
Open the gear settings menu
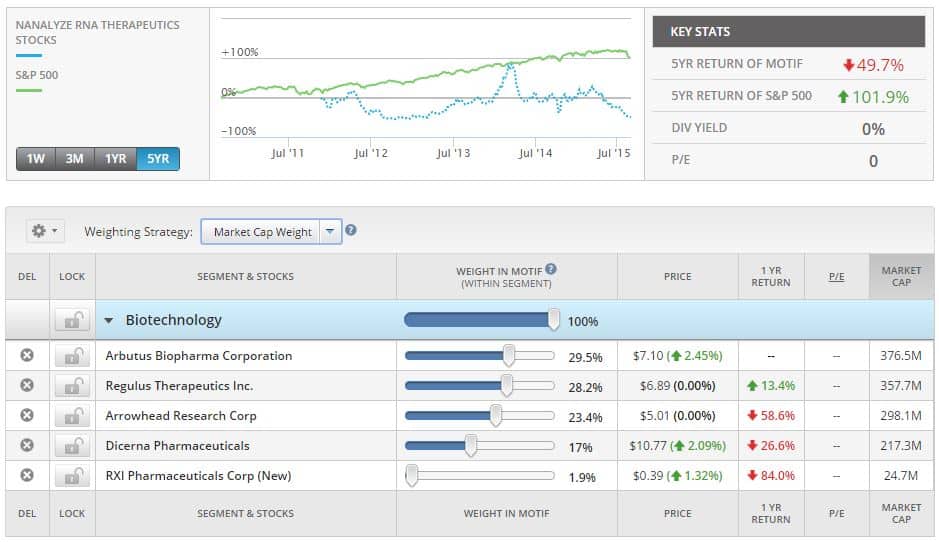(44, 231)
